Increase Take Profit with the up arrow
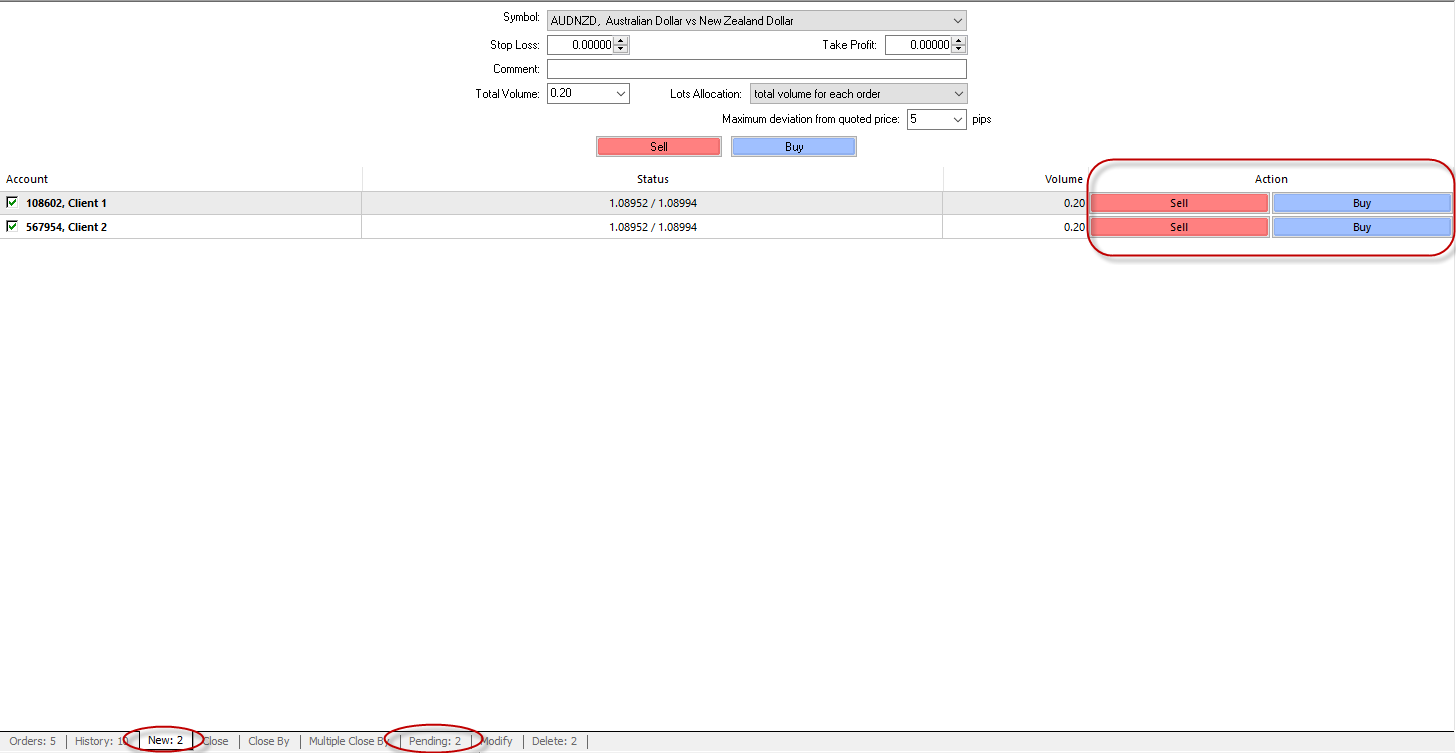Image resolution: width=1456 pixels, height=753 pixels. coord(959,41)
